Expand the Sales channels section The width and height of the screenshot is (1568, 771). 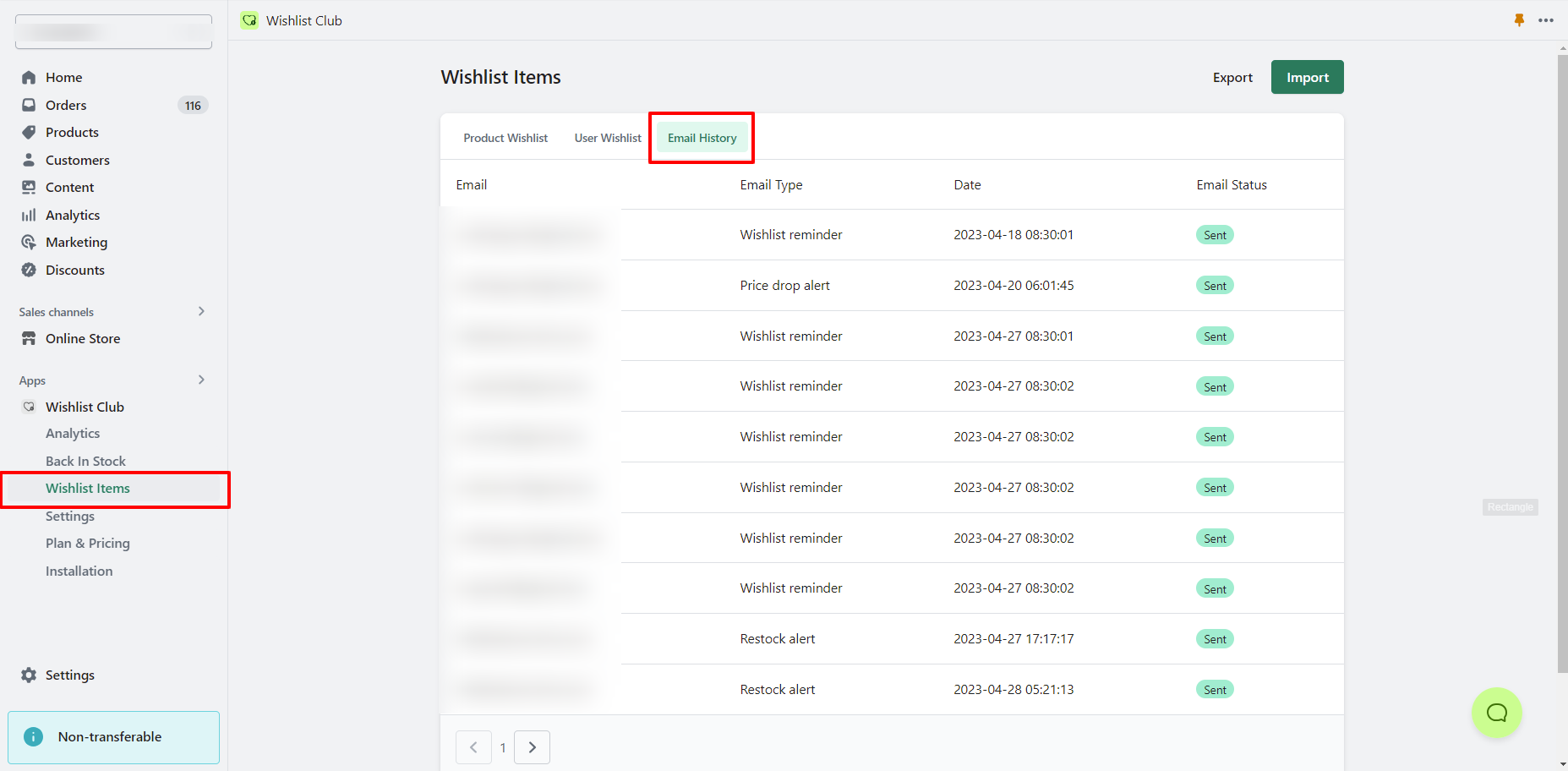click(x=201, y=311)
